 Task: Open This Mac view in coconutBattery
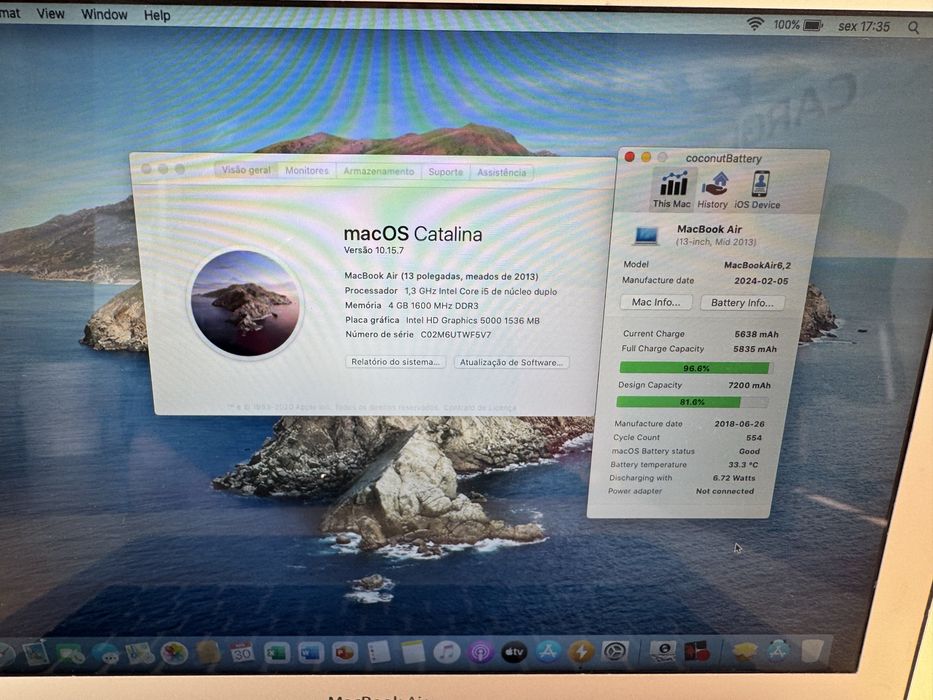pos(672,190)
